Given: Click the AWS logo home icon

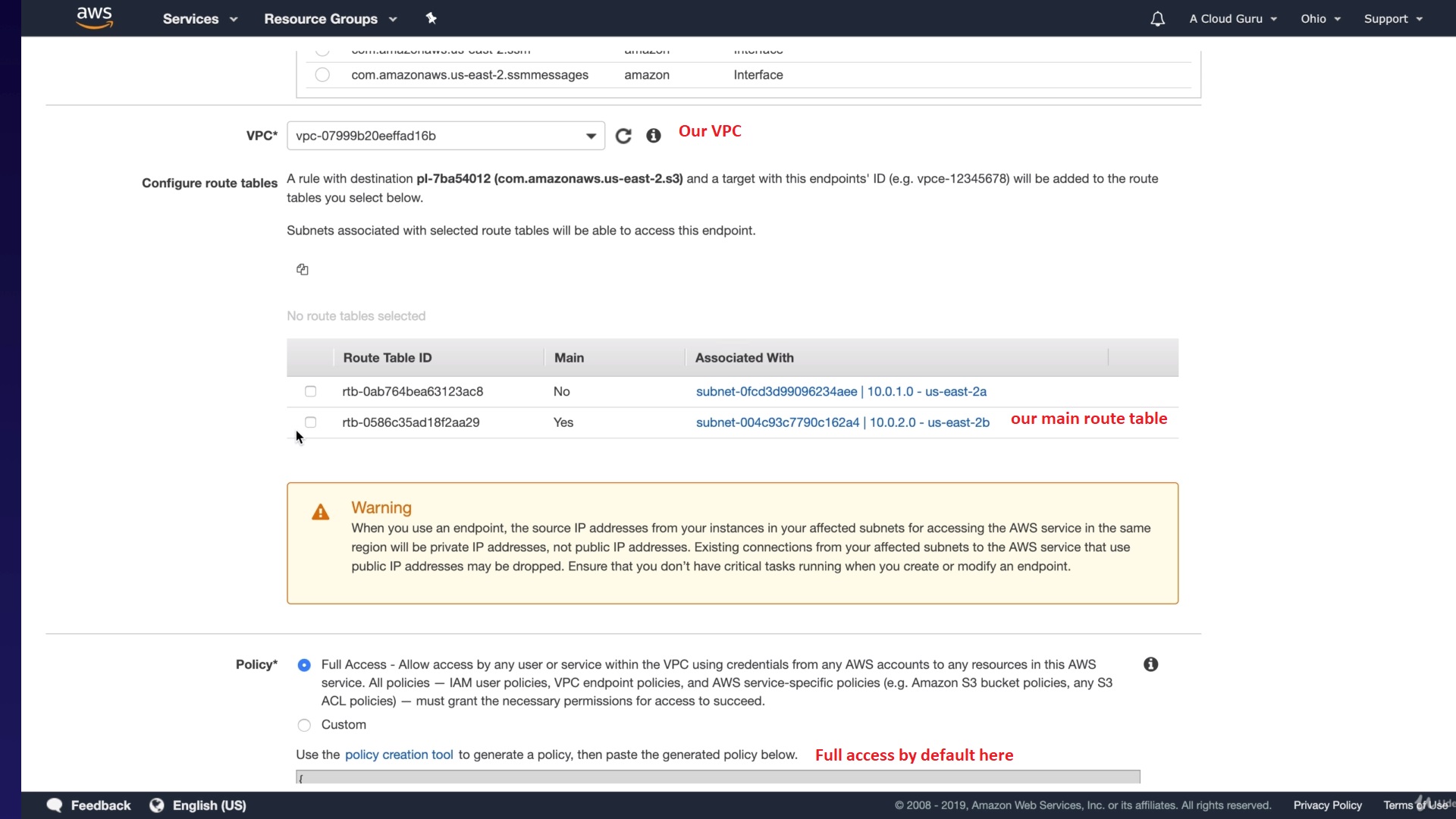Looking at the screenshot, I should (x=94, y=17).
